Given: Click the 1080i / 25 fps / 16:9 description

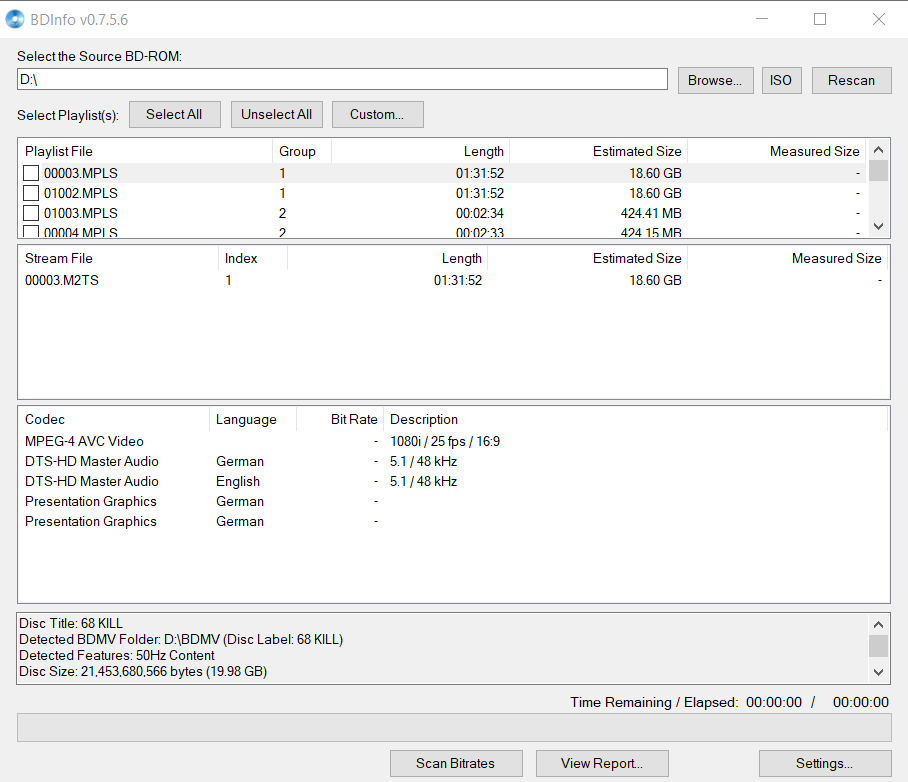Looking at the screenshot, I should 445,441.
